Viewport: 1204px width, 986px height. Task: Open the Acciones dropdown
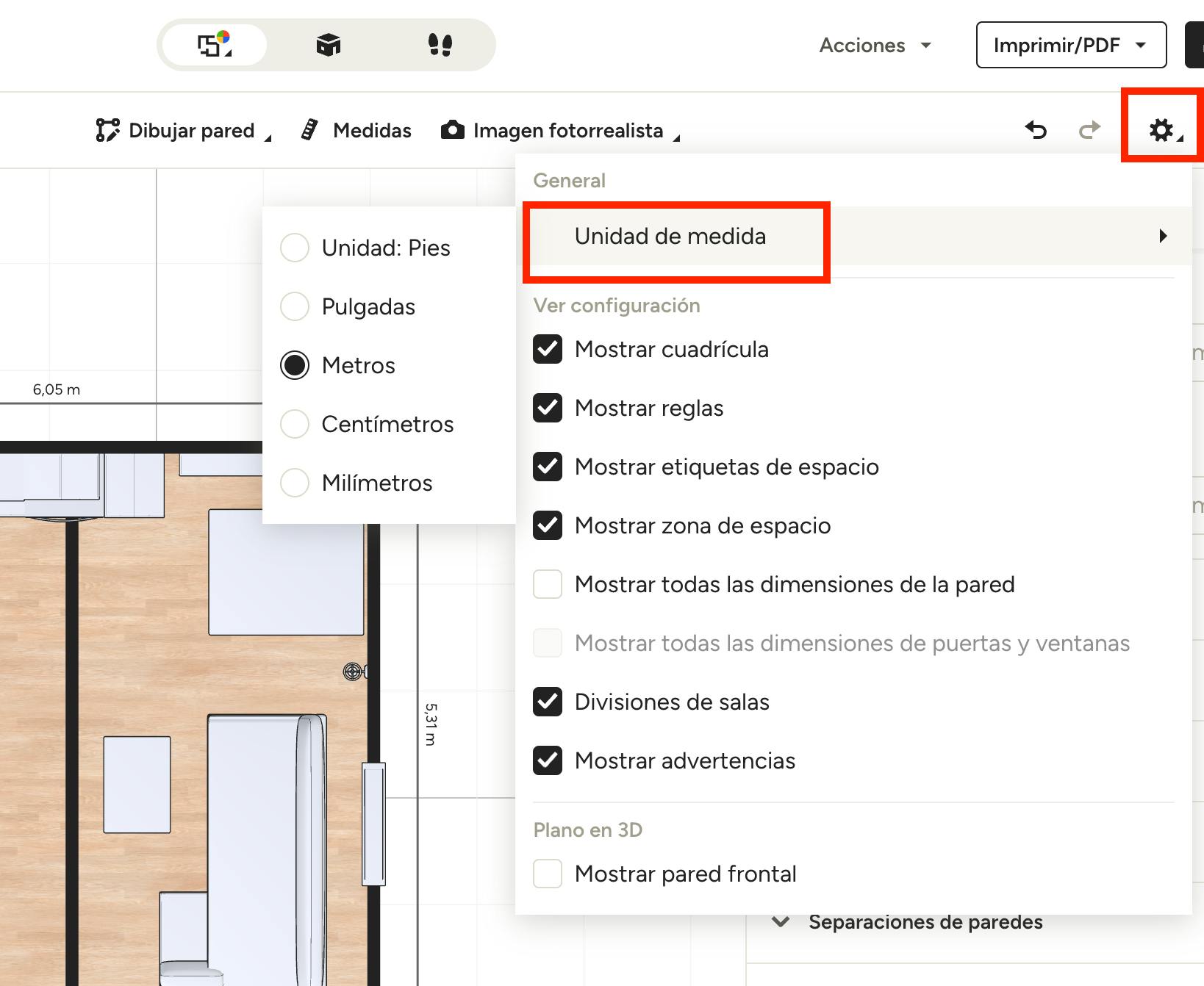point(875,46)
